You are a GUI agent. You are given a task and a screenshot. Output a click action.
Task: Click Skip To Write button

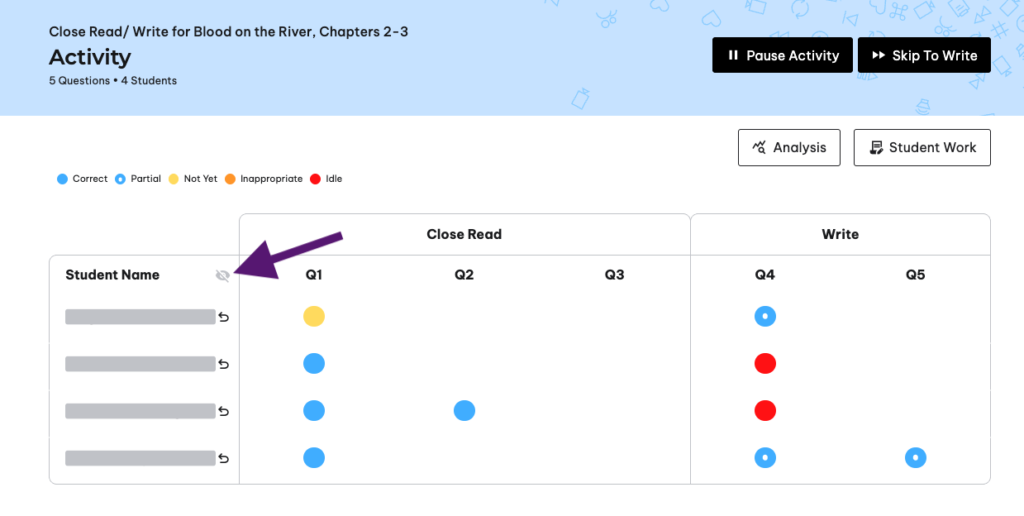(924, 55)
